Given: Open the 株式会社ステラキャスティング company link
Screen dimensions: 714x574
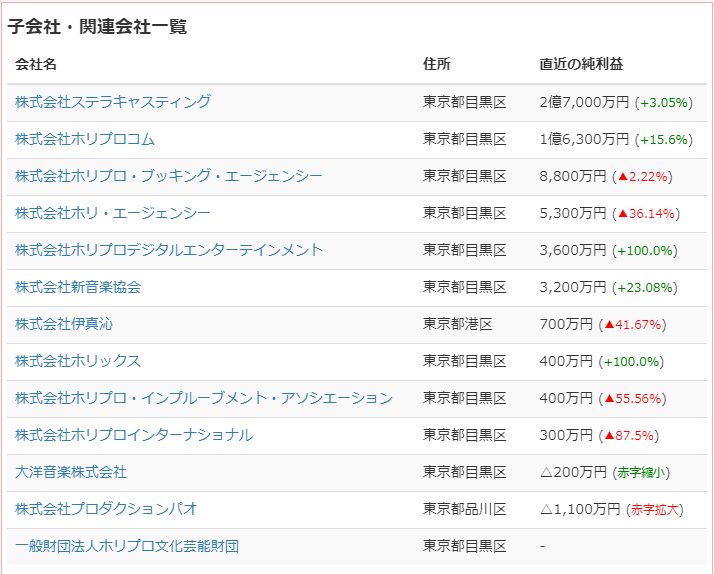Looking at the screenshot, I should (113, 102).
